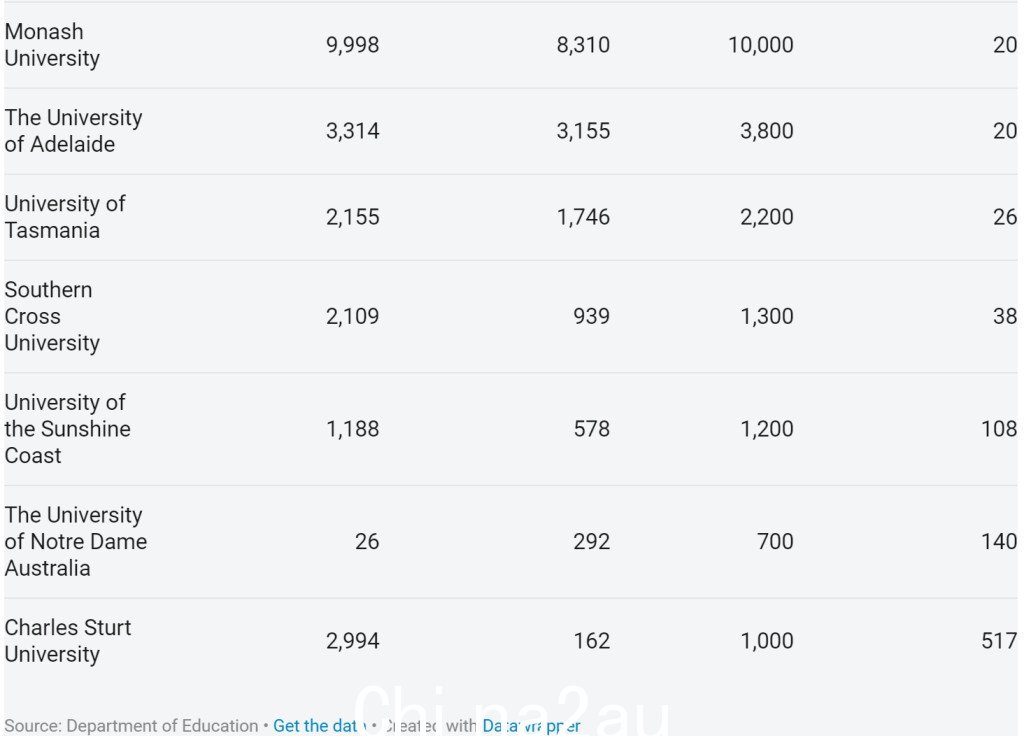Select the University of Tasmania row label
This screenshot has width=1024, height=745.
(x=65, y=217)
